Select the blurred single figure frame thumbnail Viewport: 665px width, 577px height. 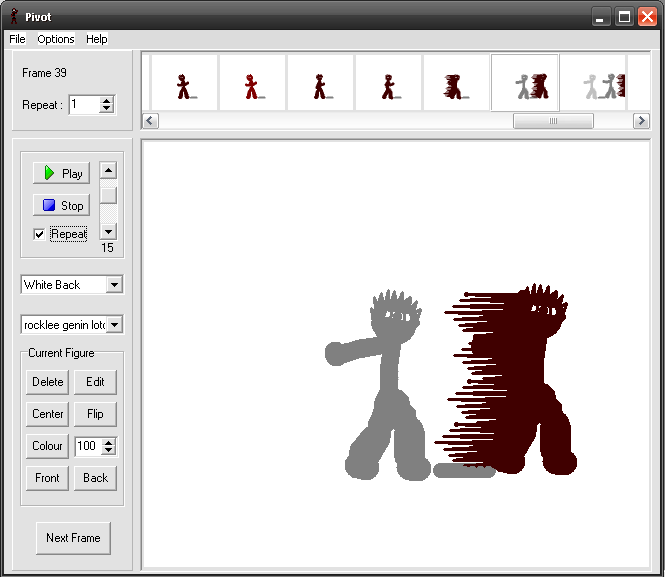click(x=456, y=82)
